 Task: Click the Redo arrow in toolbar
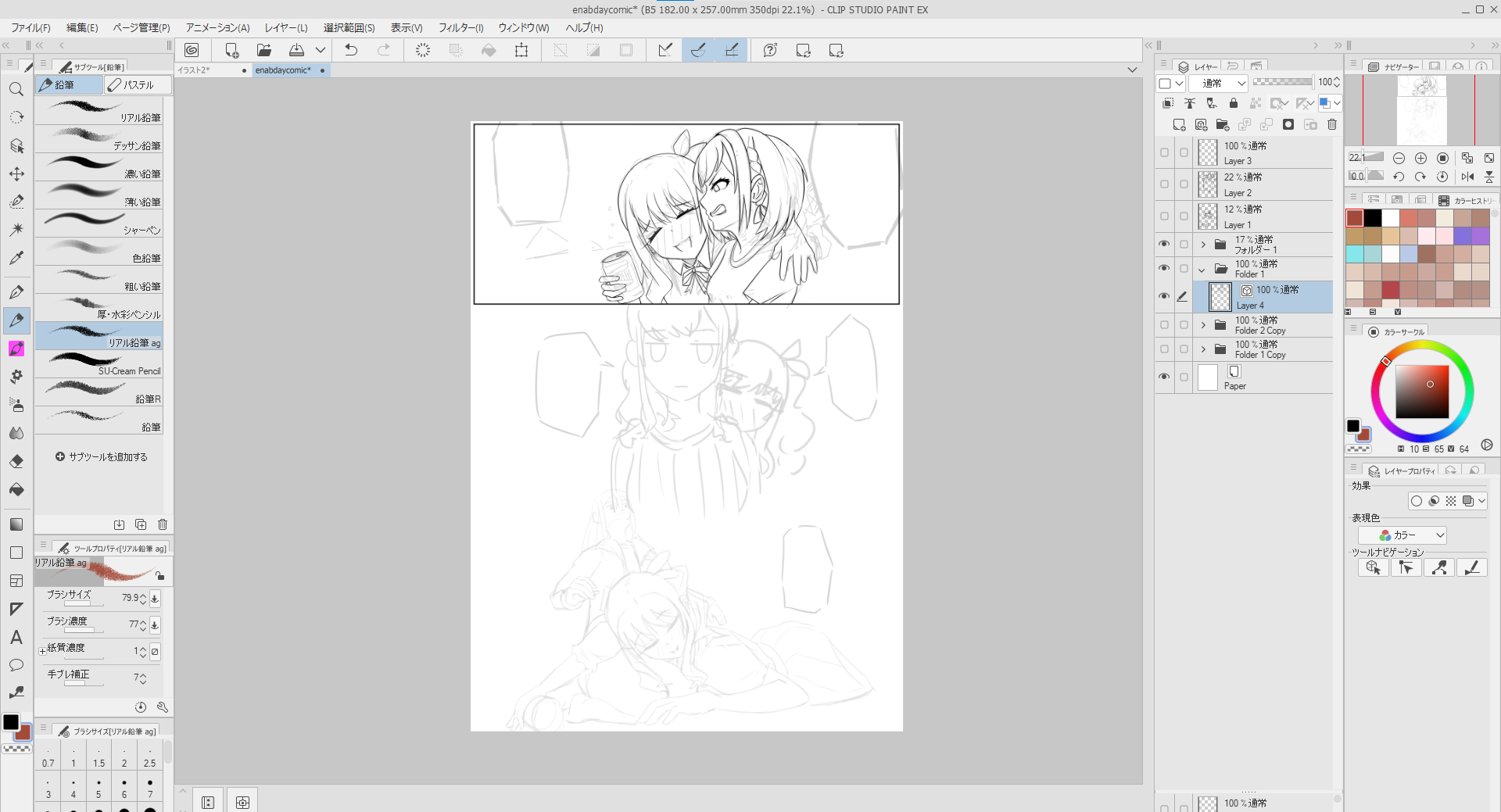[384, 50]
